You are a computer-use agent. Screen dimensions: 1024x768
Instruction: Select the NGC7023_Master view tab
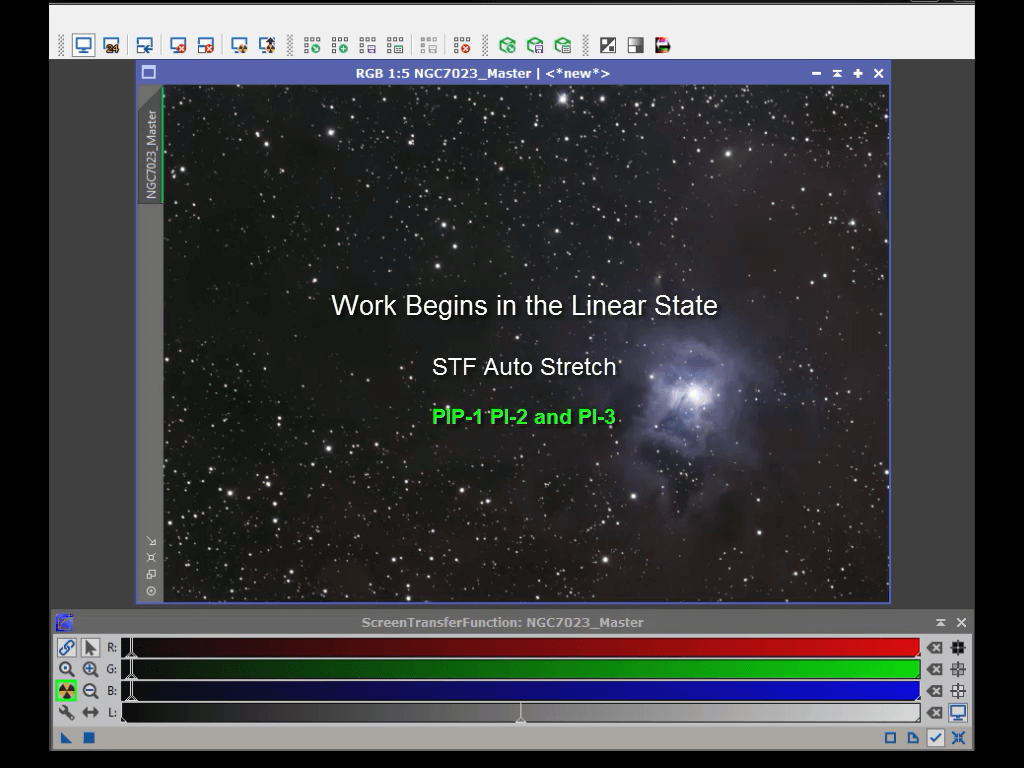click(x=151, y=154)
